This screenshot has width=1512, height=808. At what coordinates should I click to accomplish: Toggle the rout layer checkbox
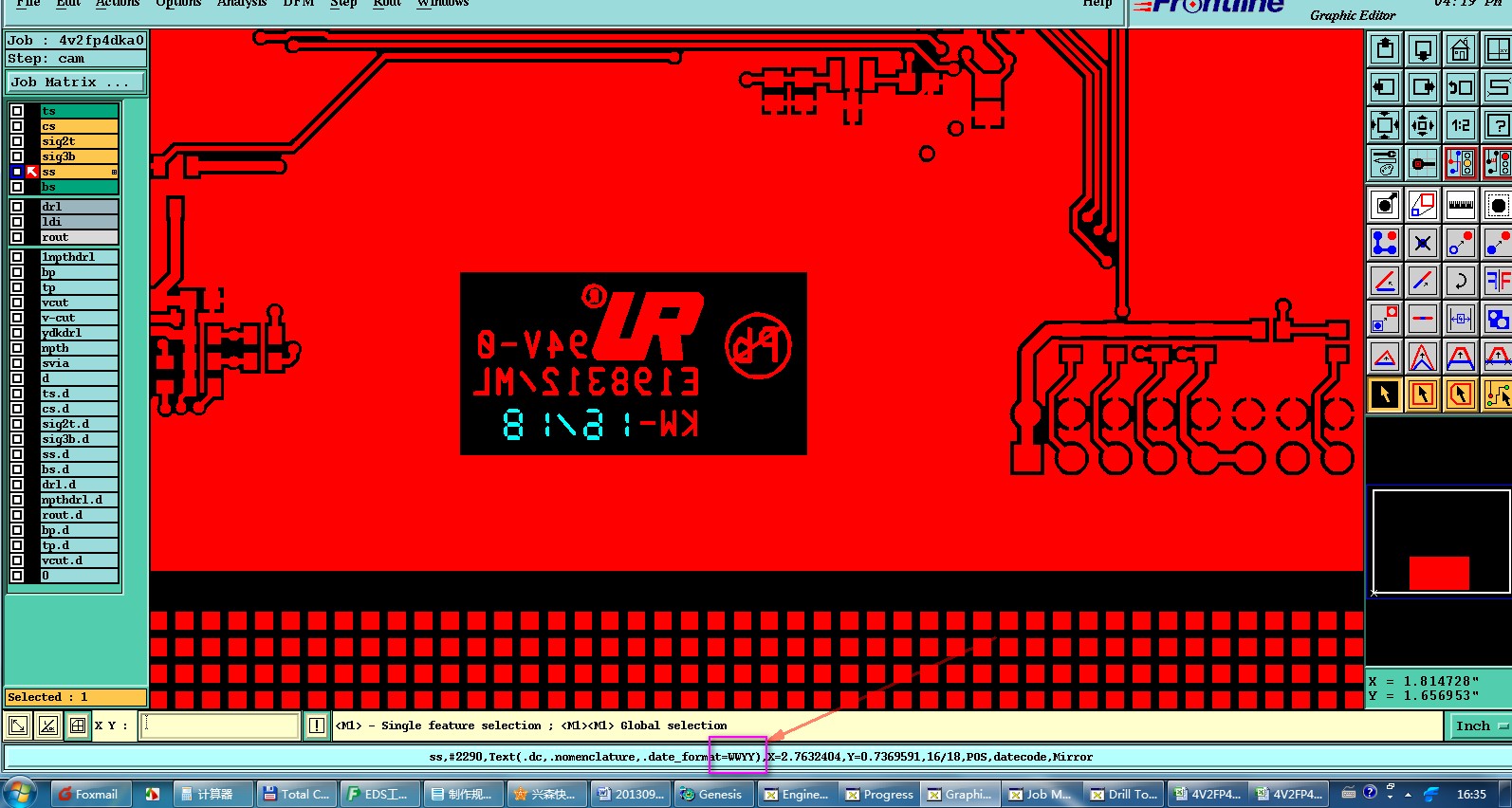point(17,237)
